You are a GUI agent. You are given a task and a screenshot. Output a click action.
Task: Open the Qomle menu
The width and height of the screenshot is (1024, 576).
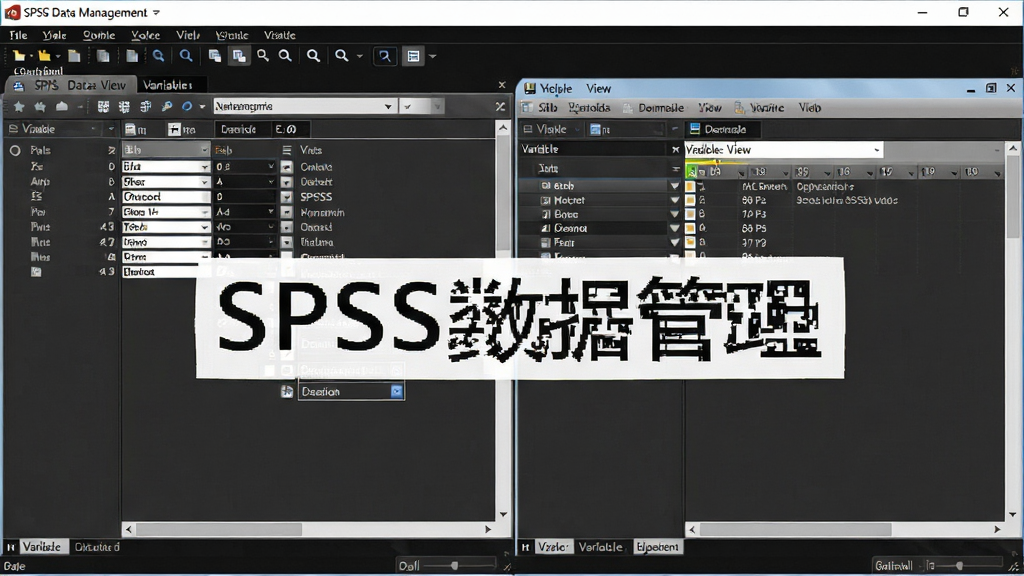[x=99, y=35]
